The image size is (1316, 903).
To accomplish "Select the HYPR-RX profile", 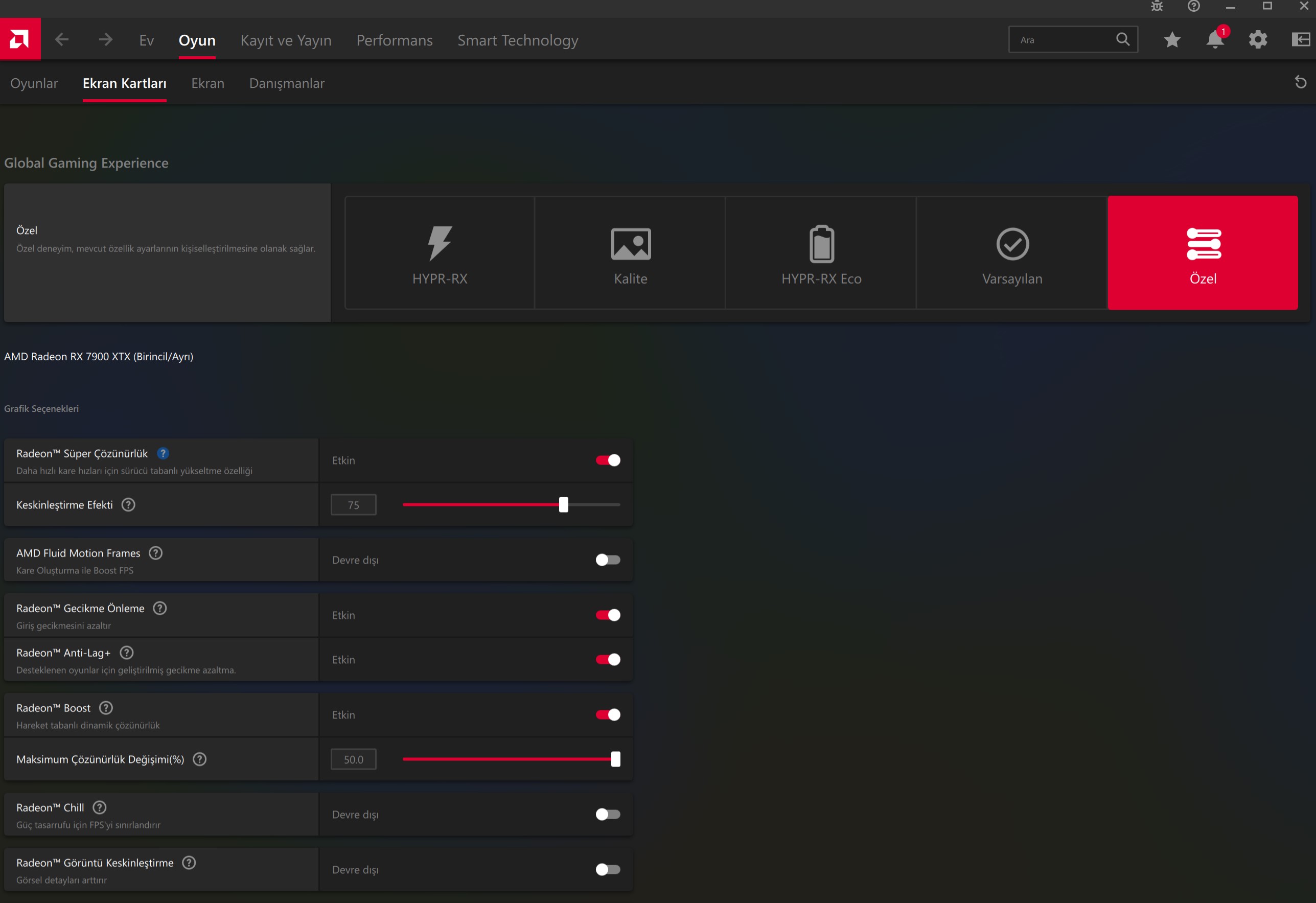I will pyautogui.click(x=440, y=252).
